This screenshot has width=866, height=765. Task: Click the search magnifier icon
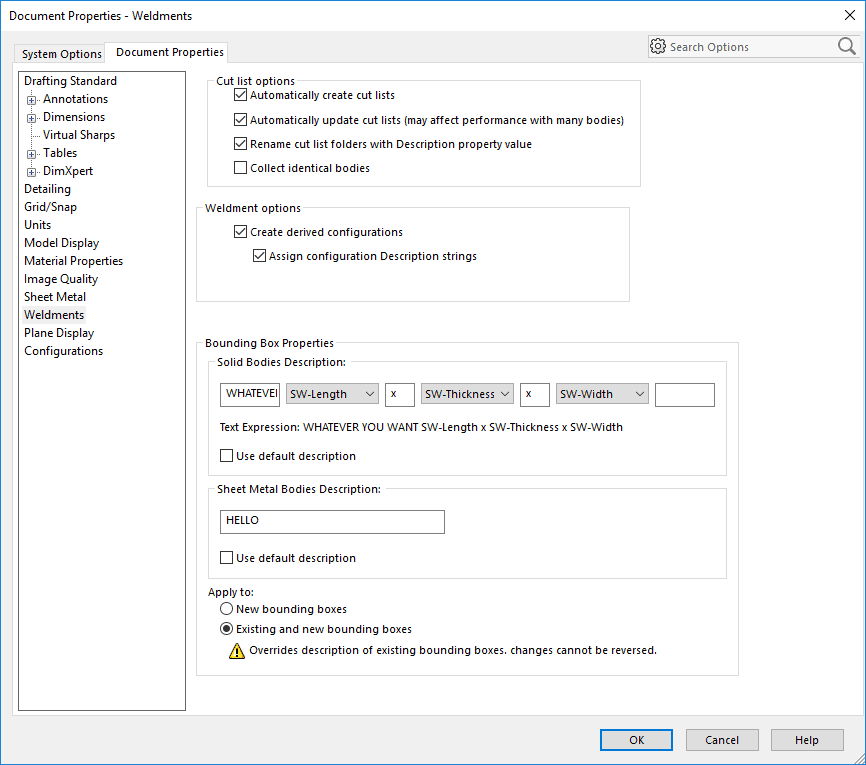point(846,46)
